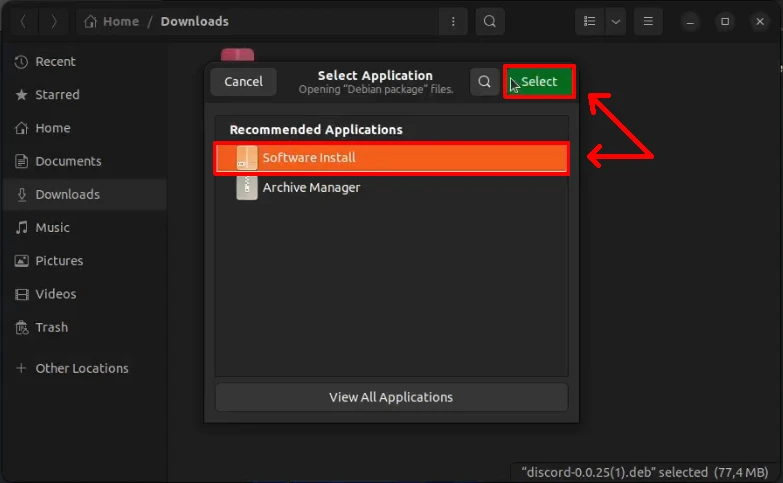
Task: Open View All Applications list
Action: click(392, 397)
